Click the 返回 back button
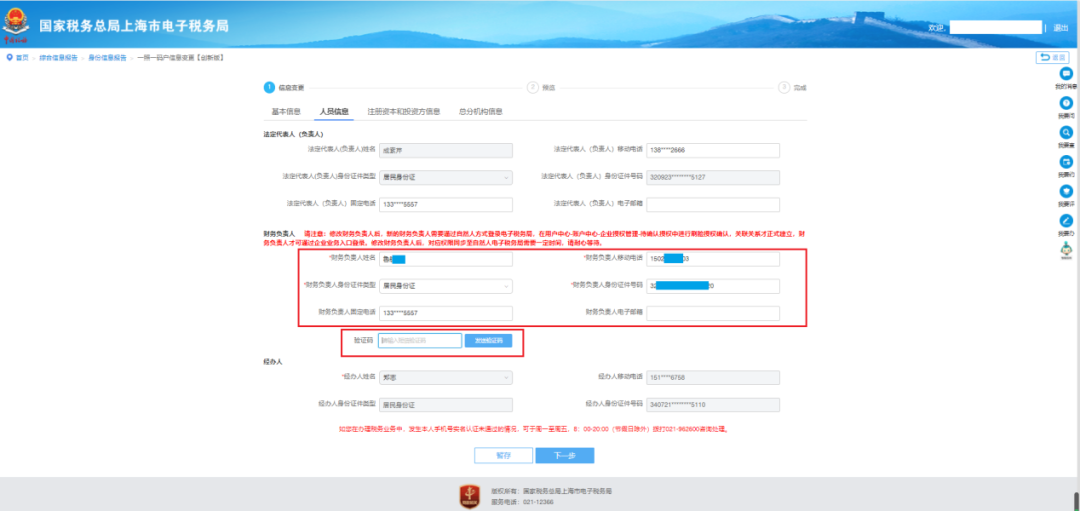Screen dimensions: 1080x511 pyautogui.click(x=1052, y=57)
